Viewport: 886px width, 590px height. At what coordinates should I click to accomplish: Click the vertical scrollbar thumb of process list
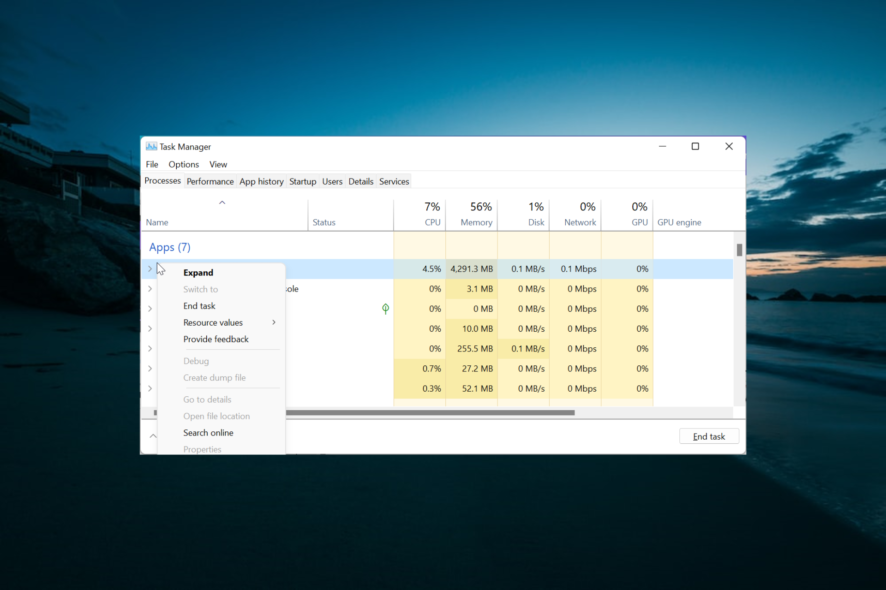(x=740, y=250)
